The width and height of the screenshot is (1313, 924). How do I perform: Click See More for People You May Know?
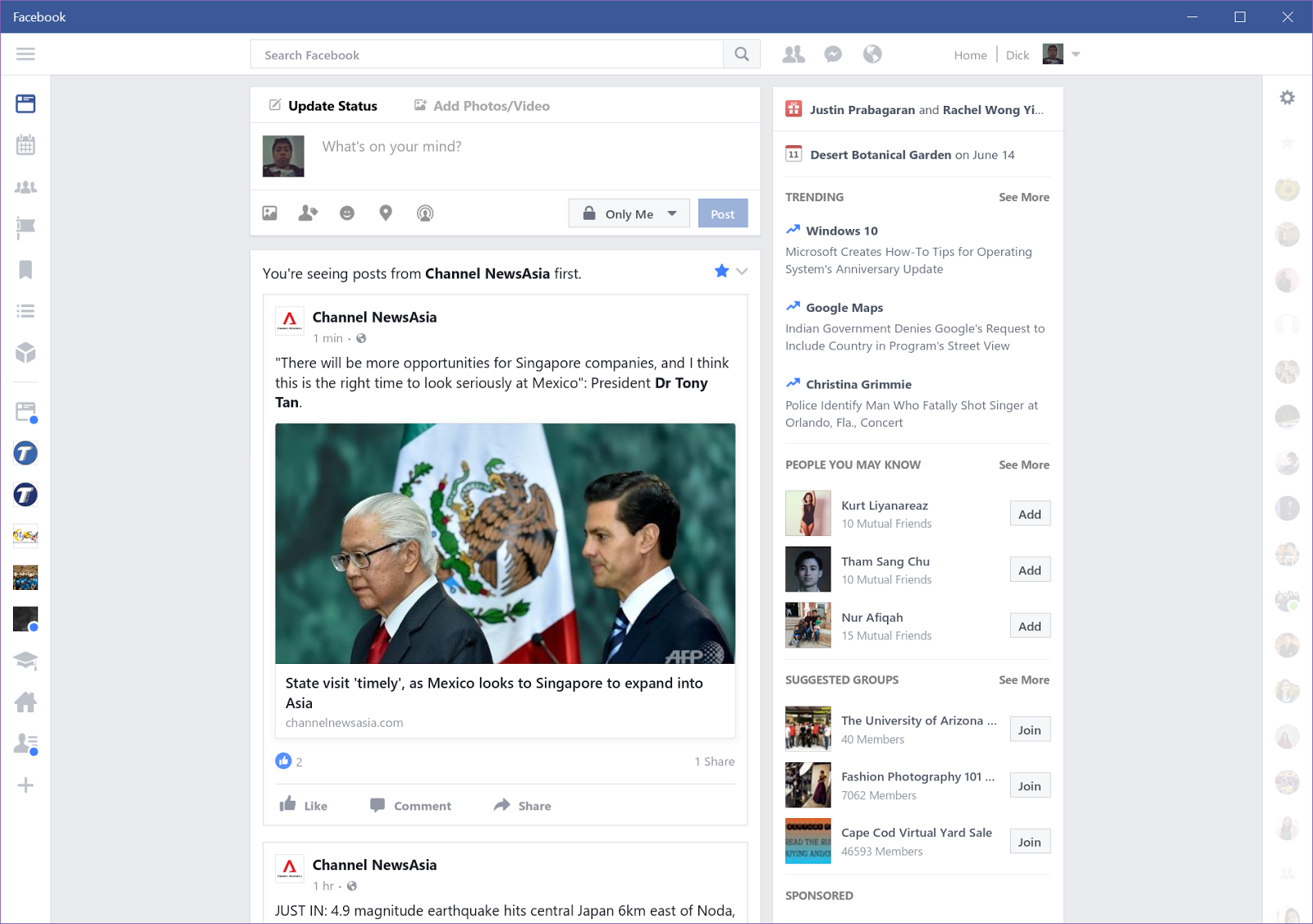(1024, 464)
